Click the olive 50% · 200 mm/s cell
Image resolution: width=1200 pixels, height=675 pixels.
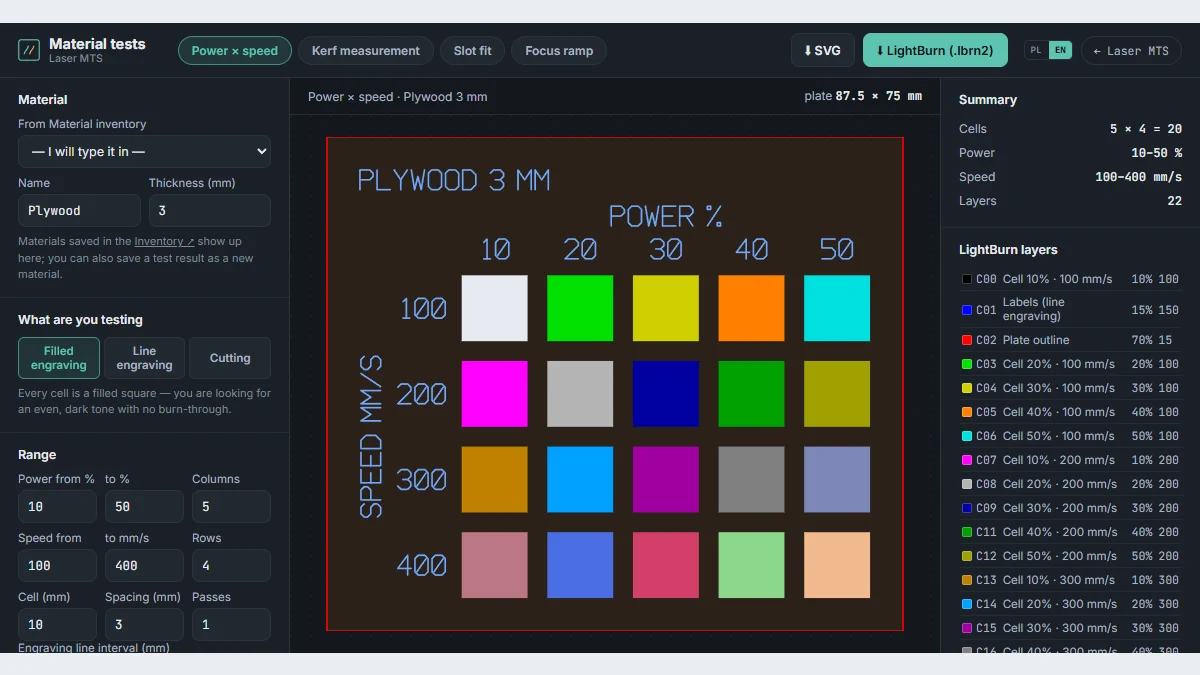click(837, 394)
